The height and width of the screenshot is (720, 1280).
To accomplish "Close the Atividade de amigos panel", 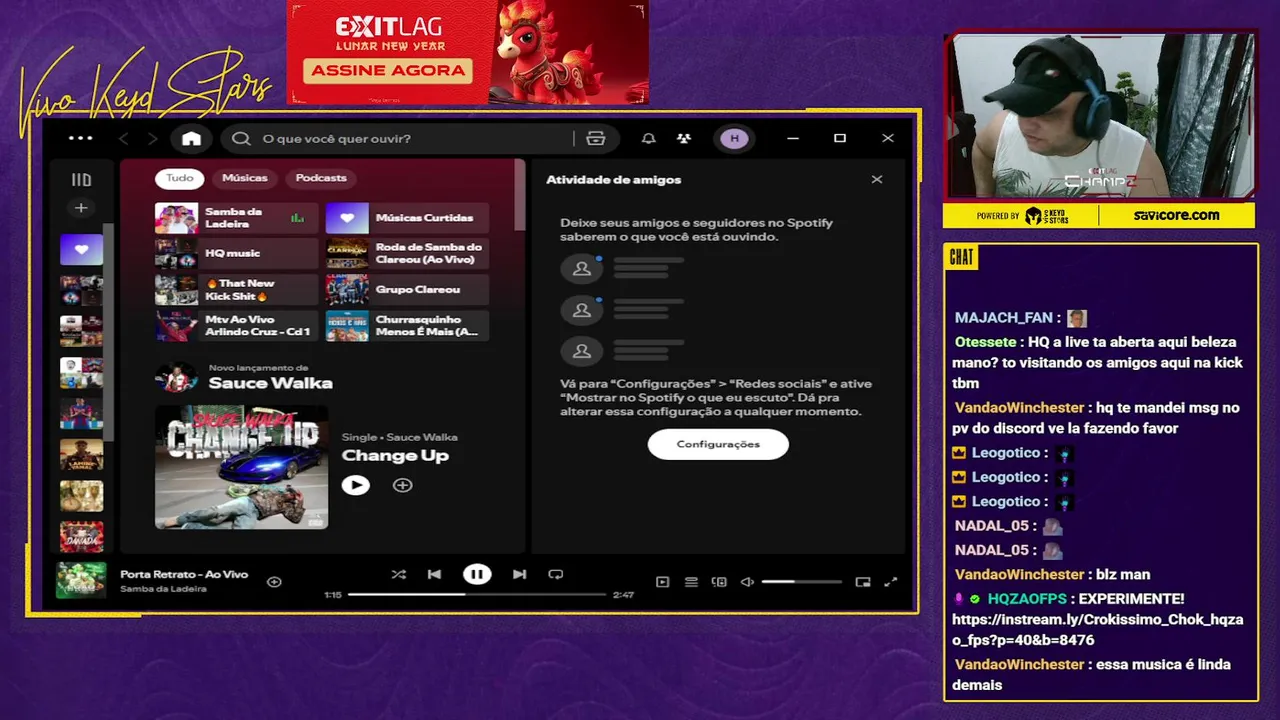I will [877, 180].
